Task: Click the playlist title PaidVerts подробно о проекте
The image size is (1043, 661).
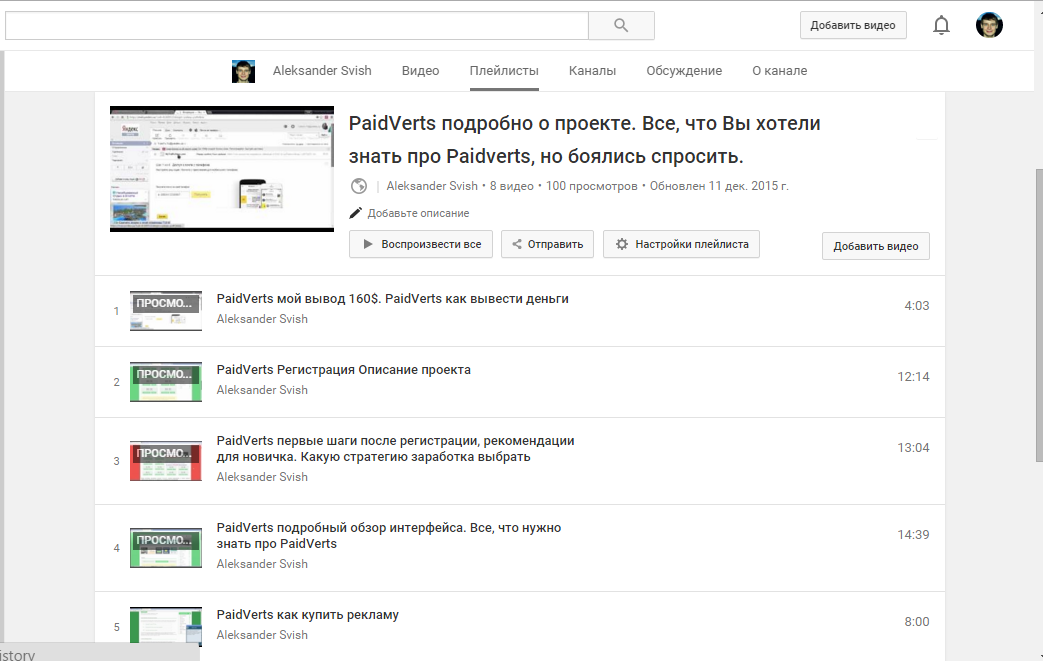Action: tap(585, 140)
